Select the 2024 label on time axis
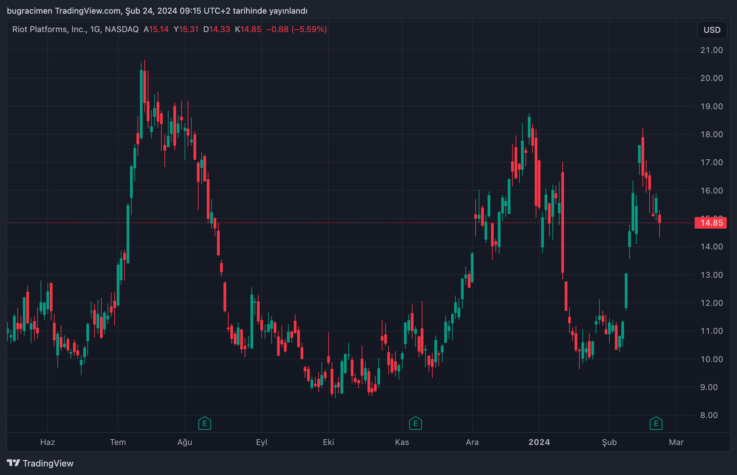The width and height of the screenshot is (737, 475). [539, 441]
